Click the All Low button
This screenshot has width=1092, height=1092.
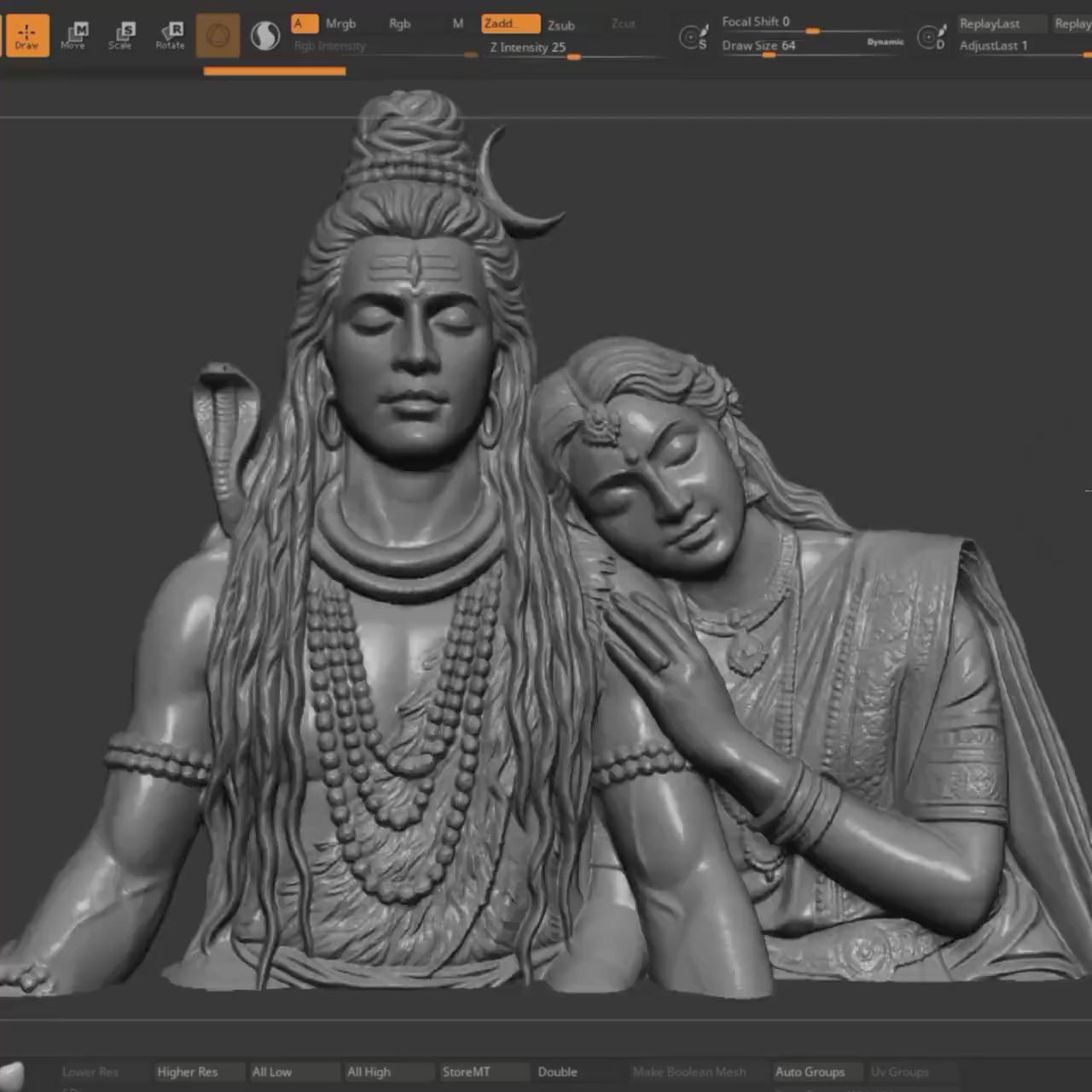[294, 1072]
